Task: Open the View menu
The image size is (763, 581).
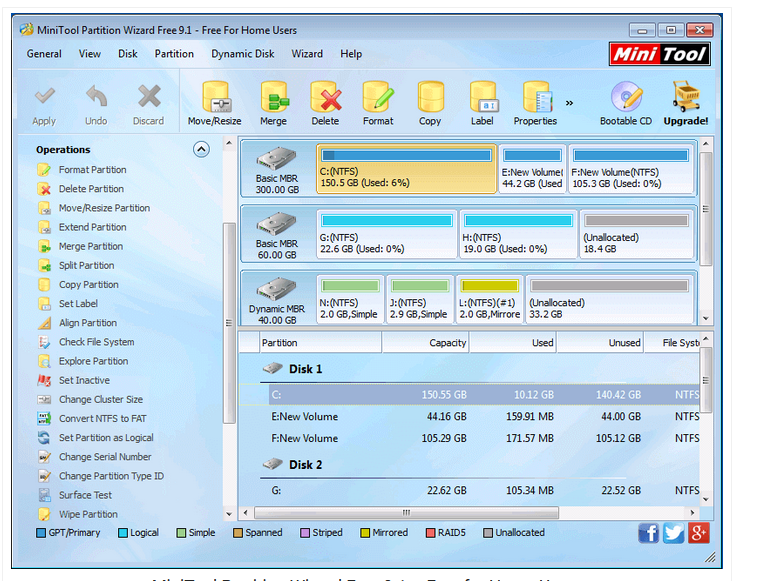Action: [x=90, y=54]
